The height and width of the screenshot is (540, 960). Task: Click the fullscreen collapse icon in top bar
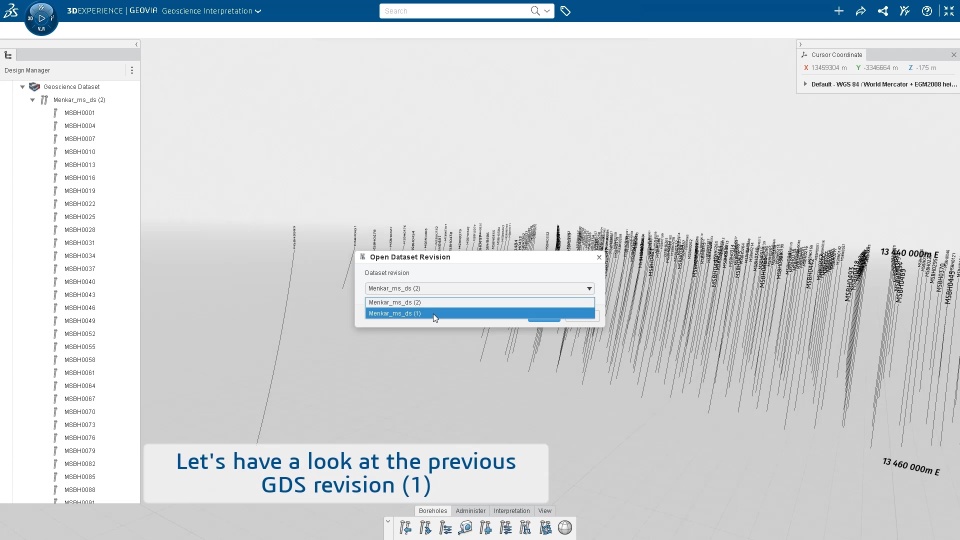click(x=949, y=11)
